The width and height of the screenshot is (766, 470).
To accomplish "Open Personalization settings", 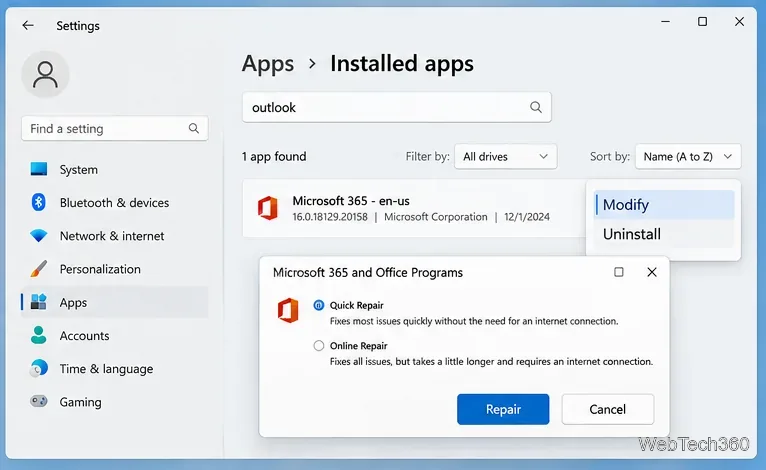I will pyautogui.click(x=114, y=269).
